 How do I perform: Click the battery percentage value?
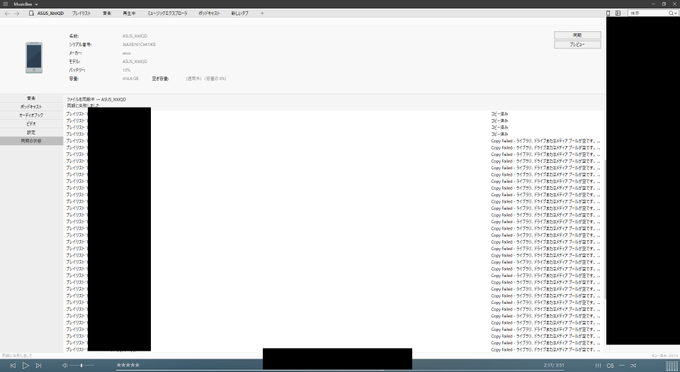point(126,70)
